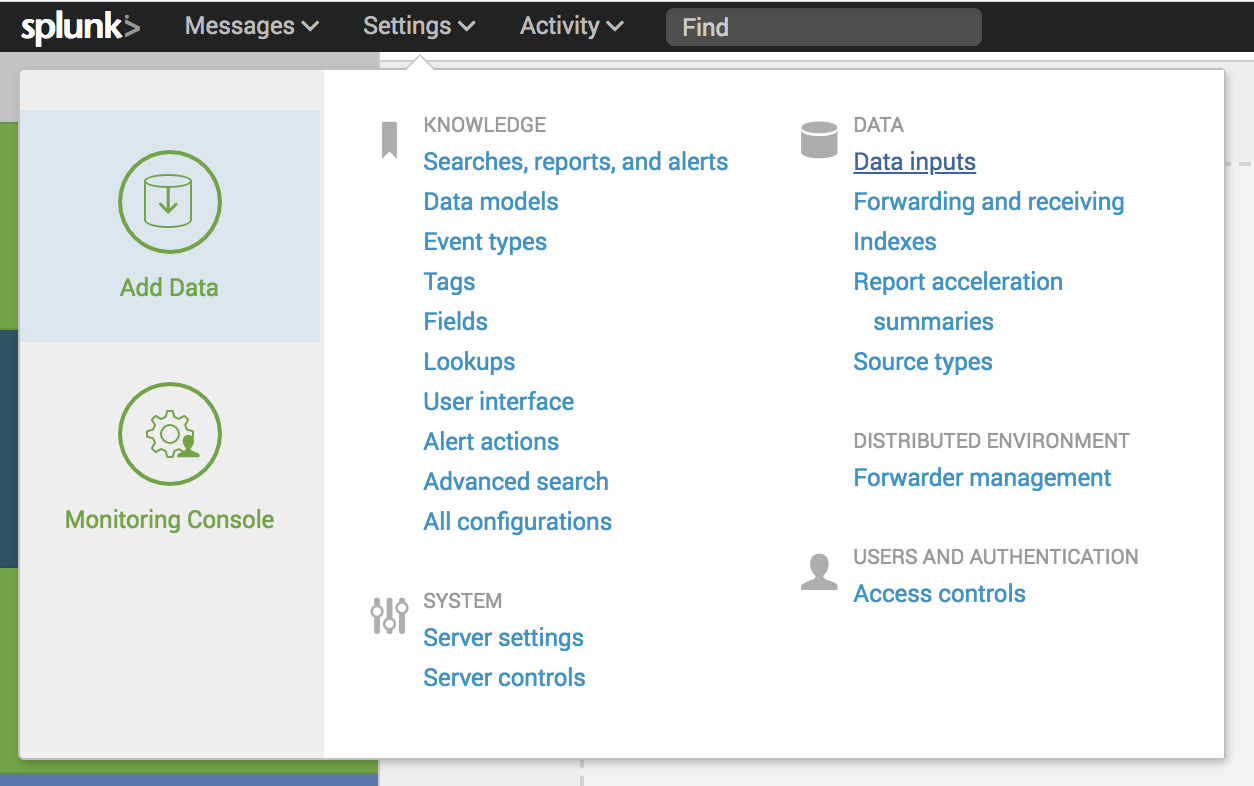The height and width of the screenshot is (786, 1254).
Task: Click the splunk logo arrow symbol
Action: tap(130, 26)
